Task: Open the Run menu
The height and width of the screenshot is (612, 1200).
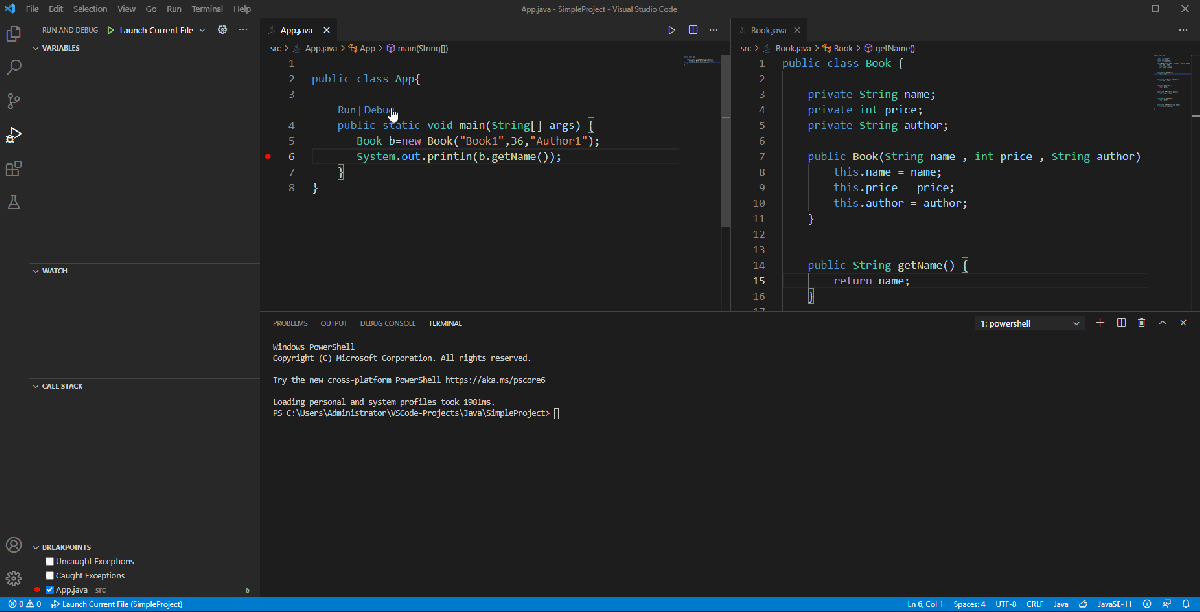Action: (x=175, y=8)
